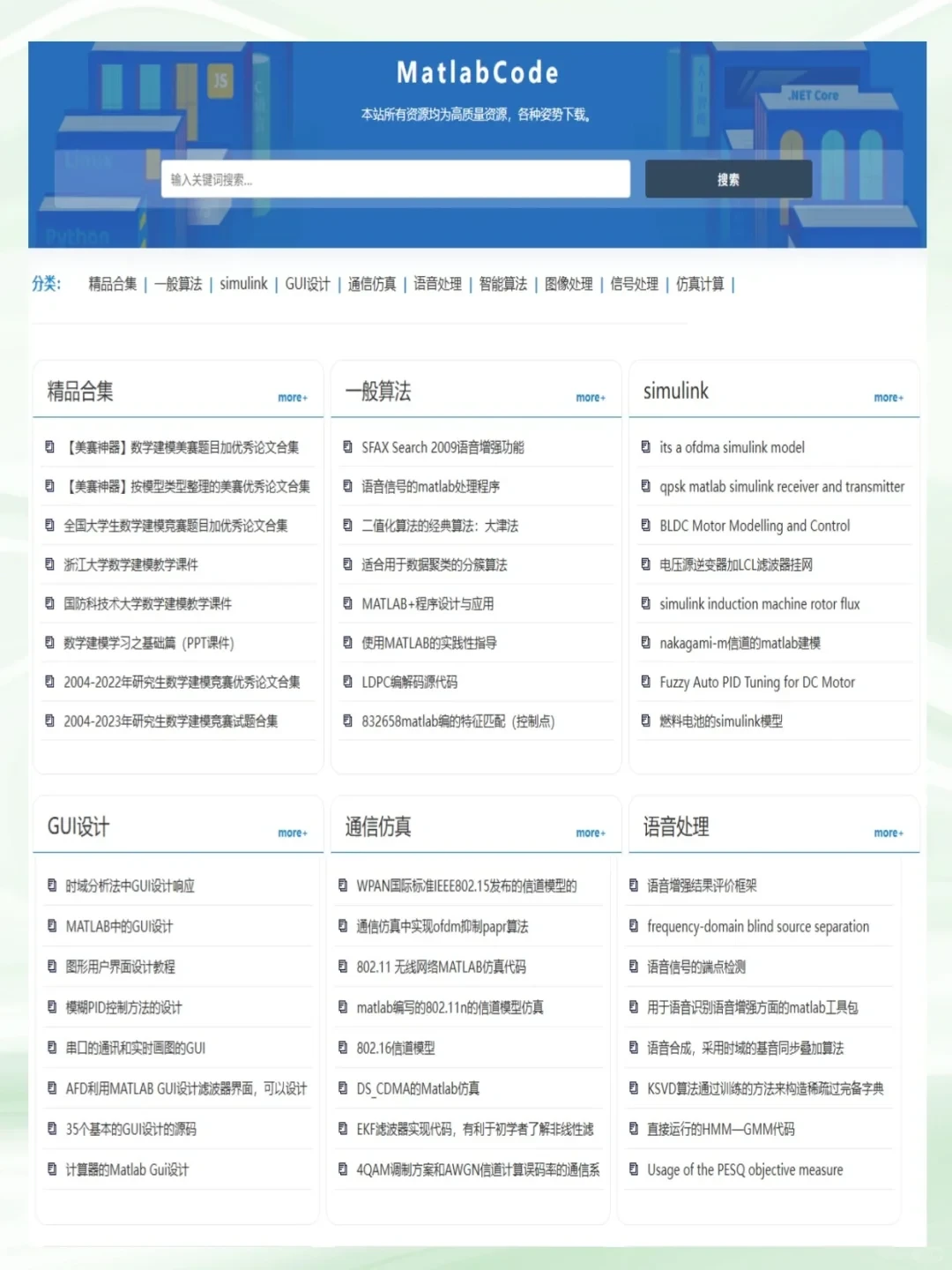The image size is (952, 1270).
Task: Open the link 802.11 无线网络MATLAB仿真代码
Action: [x=441, y=967]
